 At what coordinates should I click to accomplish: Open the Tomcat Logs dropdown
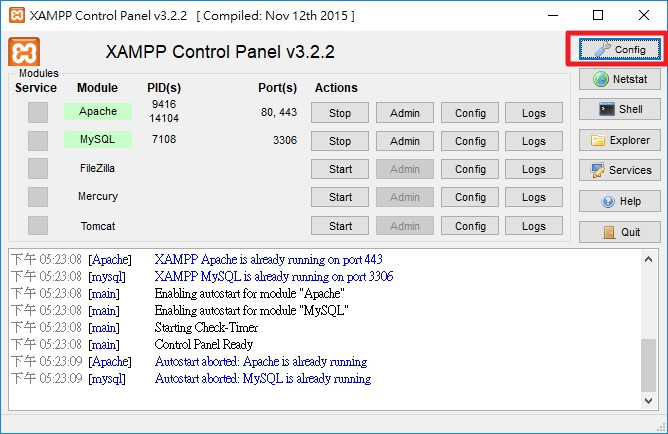(534, 226)
